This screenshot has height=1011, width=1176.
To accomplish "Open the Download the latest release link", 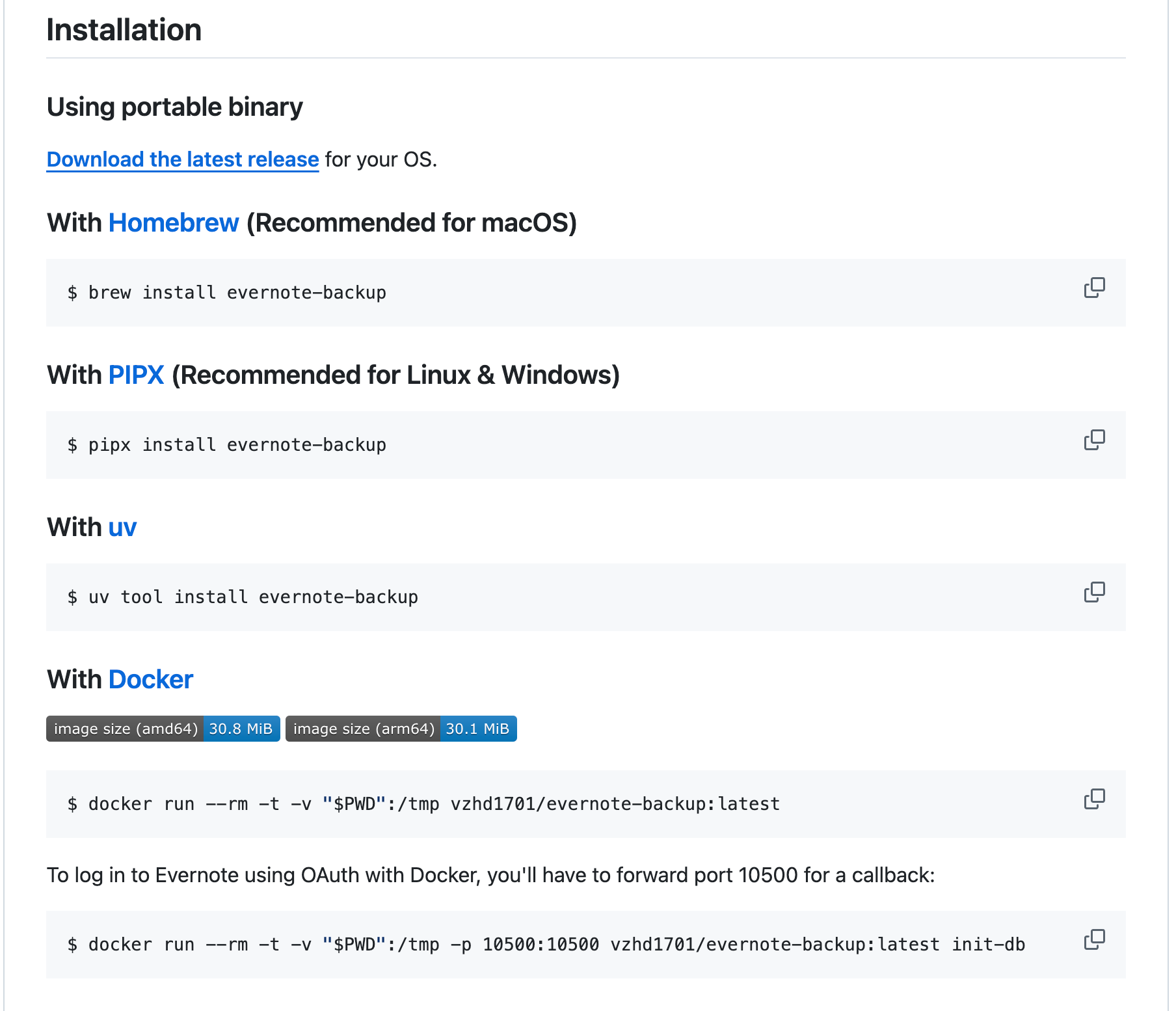I will pyautogui.click(x=183, y=159).
